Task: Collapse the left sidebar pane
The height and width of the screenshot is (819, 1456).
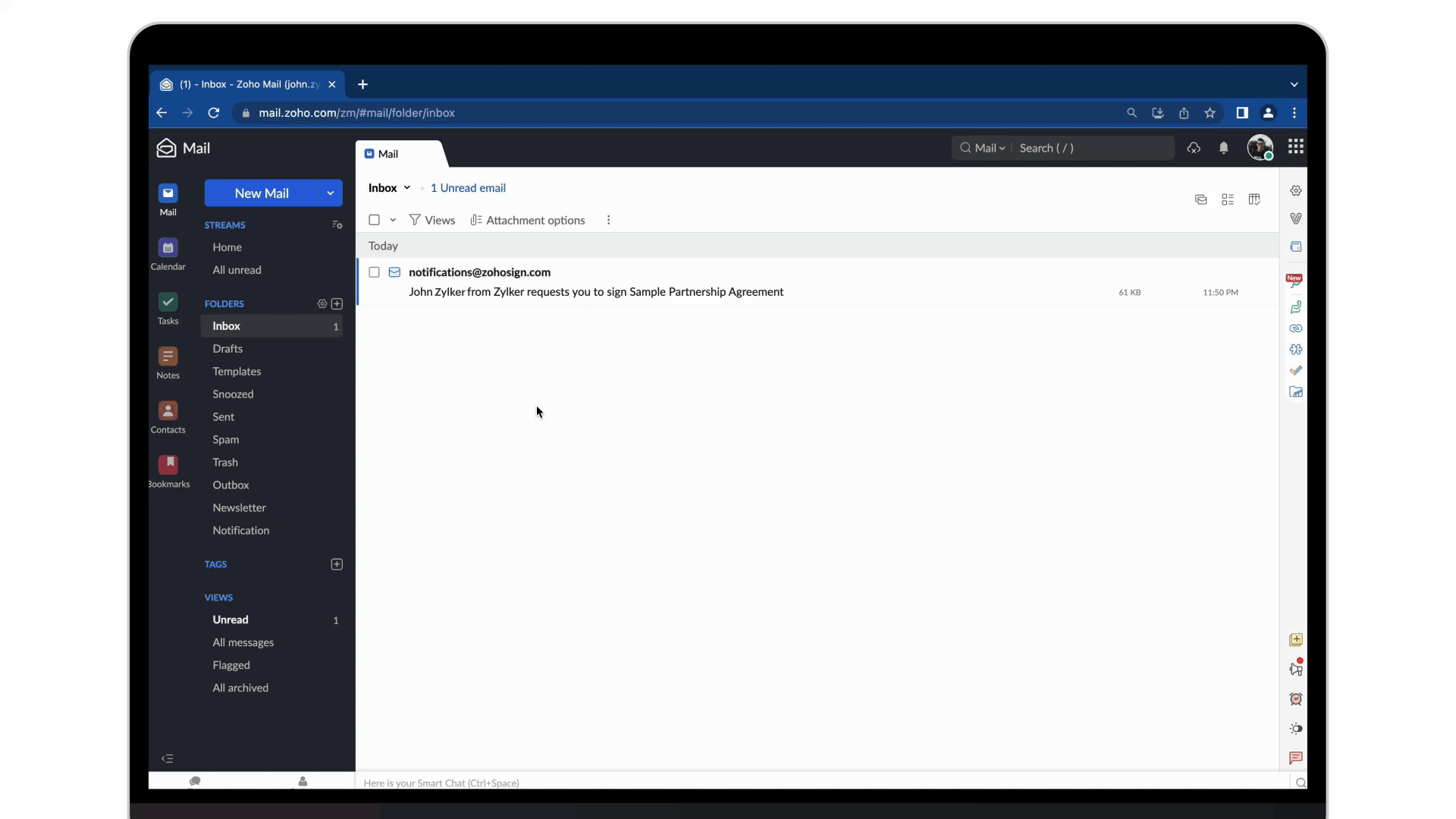Action: (168, 758)
